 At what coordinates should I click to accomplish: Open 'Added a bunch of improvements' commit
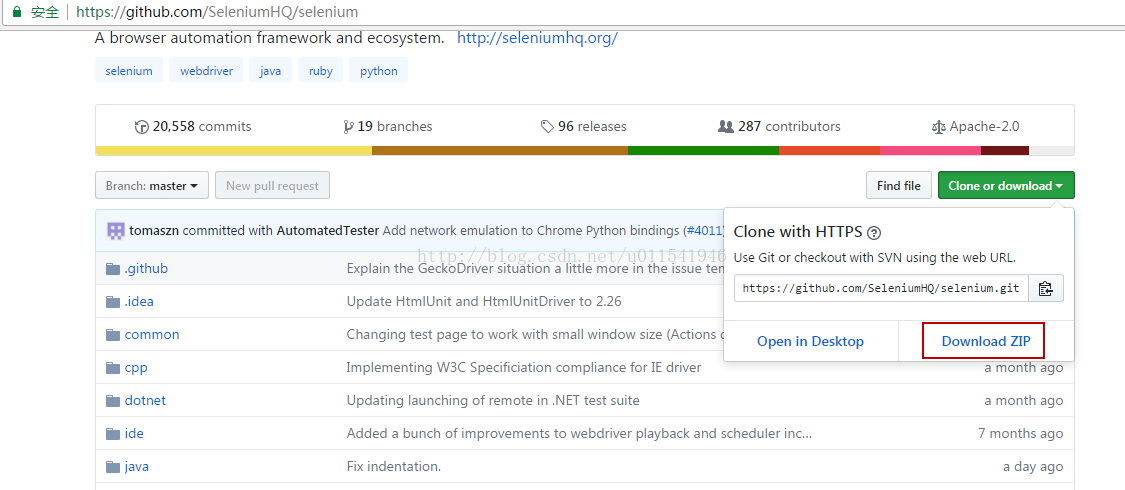click(x=580, y=434)
